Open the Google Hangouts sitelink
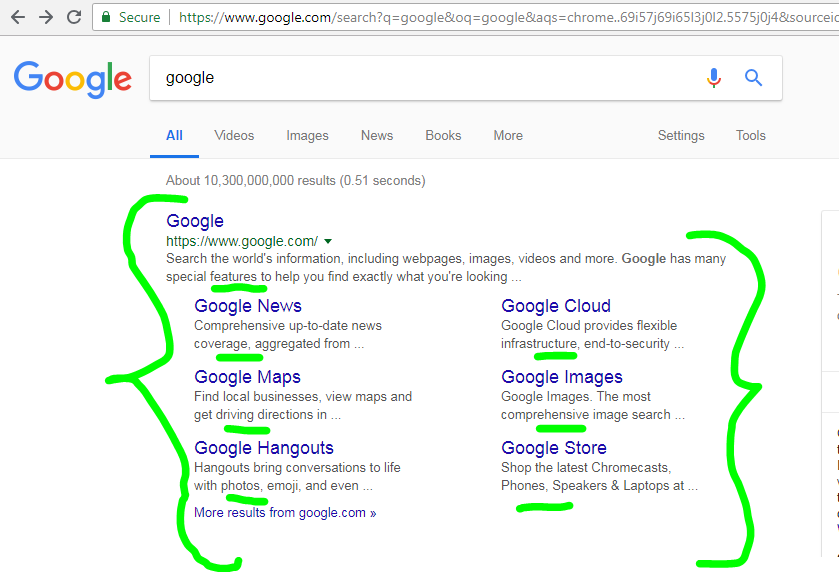 pos(264,448)
